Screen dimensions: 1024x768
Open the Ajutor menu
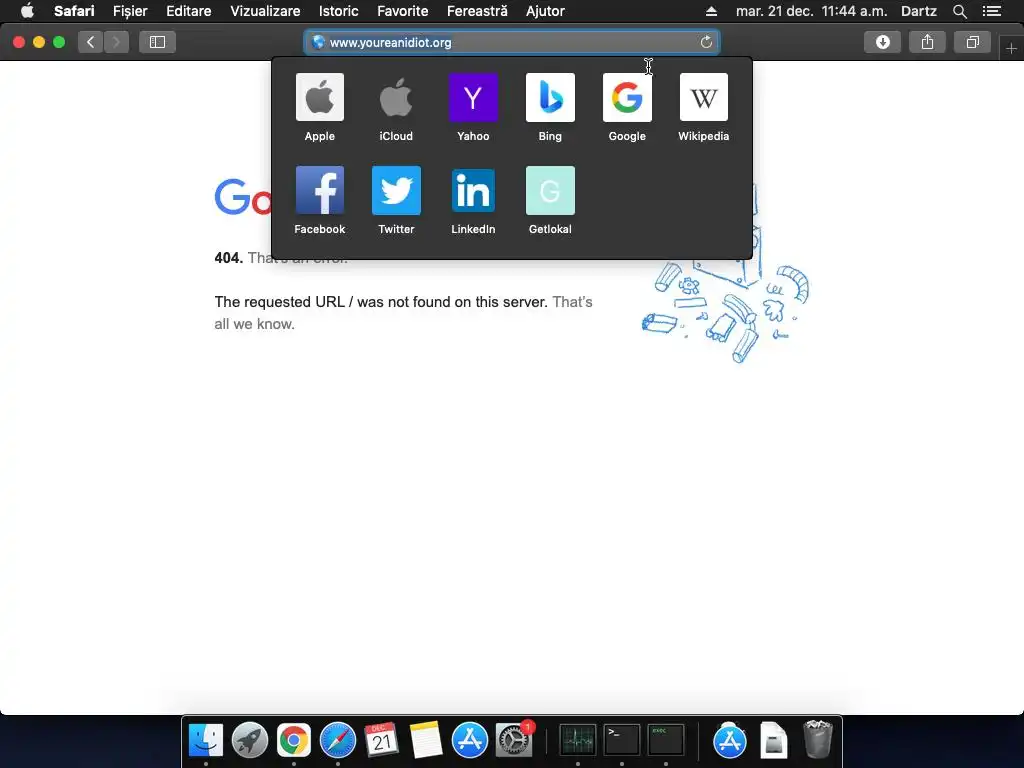[x=545, y=11]
